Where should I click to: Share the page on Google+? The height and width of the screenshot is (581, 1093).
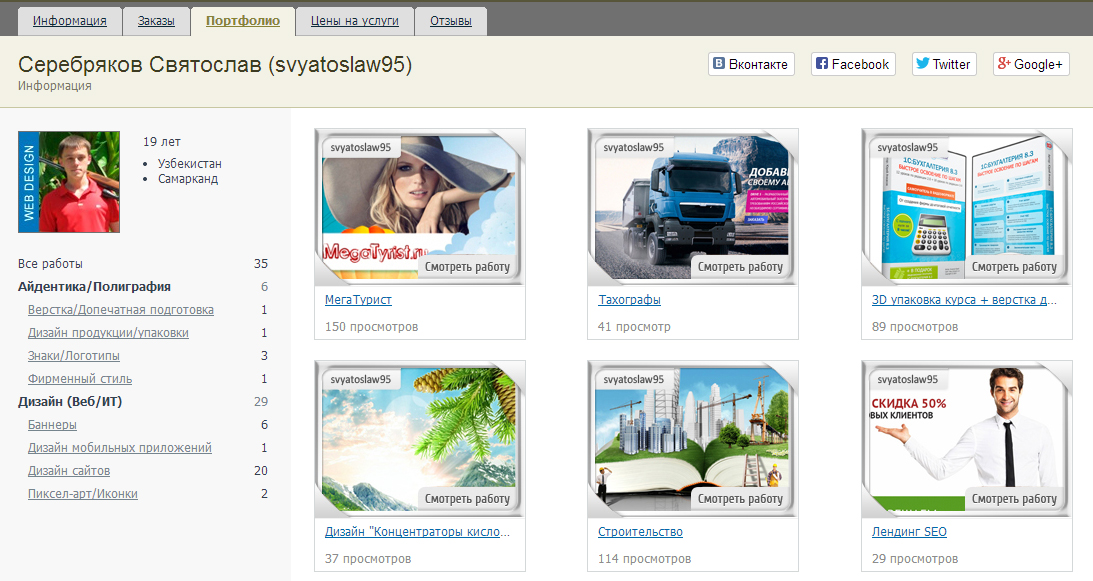coord(1030,64)
